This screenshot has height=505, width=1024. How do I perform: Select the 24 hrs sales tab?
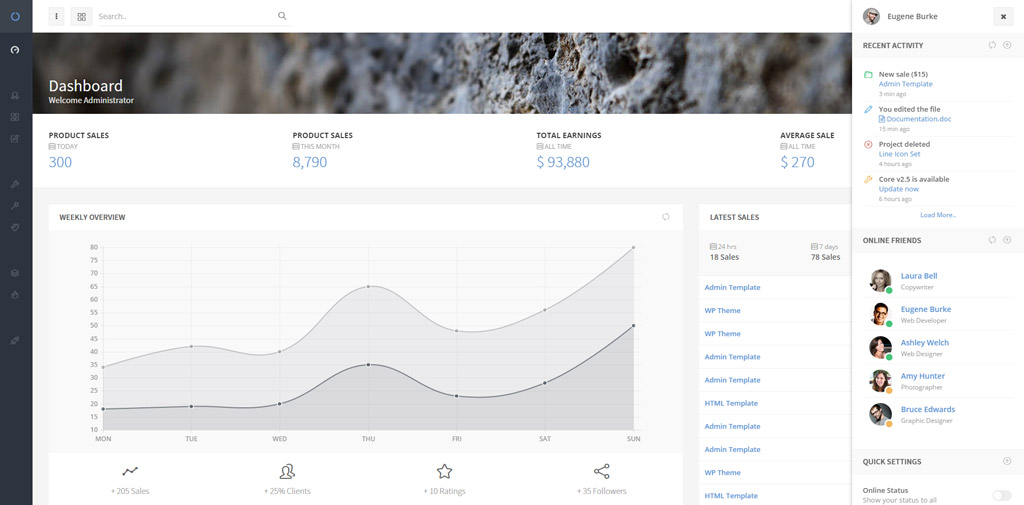(723, 251)
